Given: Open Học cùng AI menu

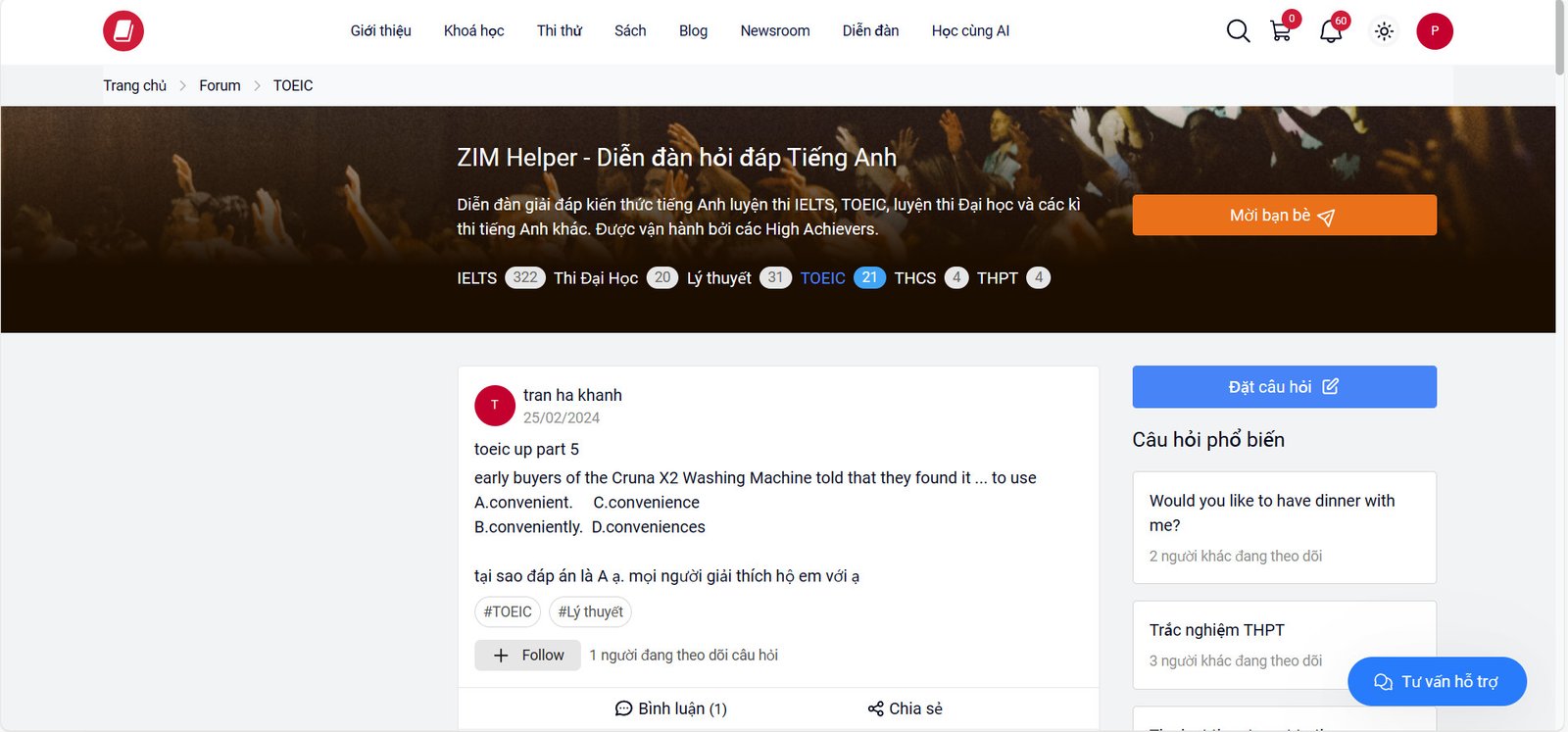Looking at the screenshot, I should click(x=970, y=31).
